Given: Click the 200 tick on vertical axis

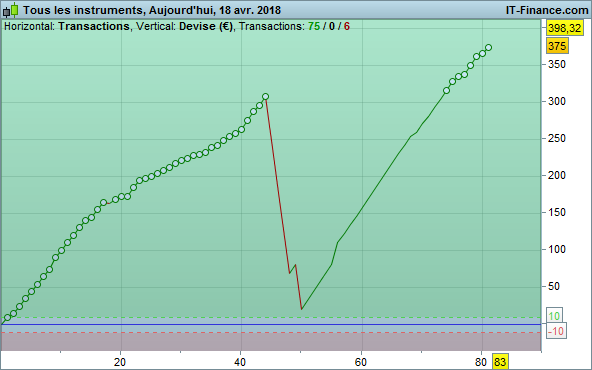Looking at the screenshot, I should 557,175.
